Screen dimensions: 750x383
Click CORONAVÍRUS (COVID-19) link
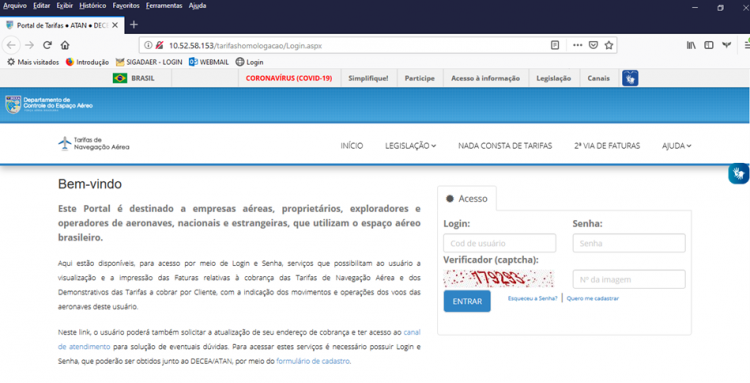click(x=289, y=78)
